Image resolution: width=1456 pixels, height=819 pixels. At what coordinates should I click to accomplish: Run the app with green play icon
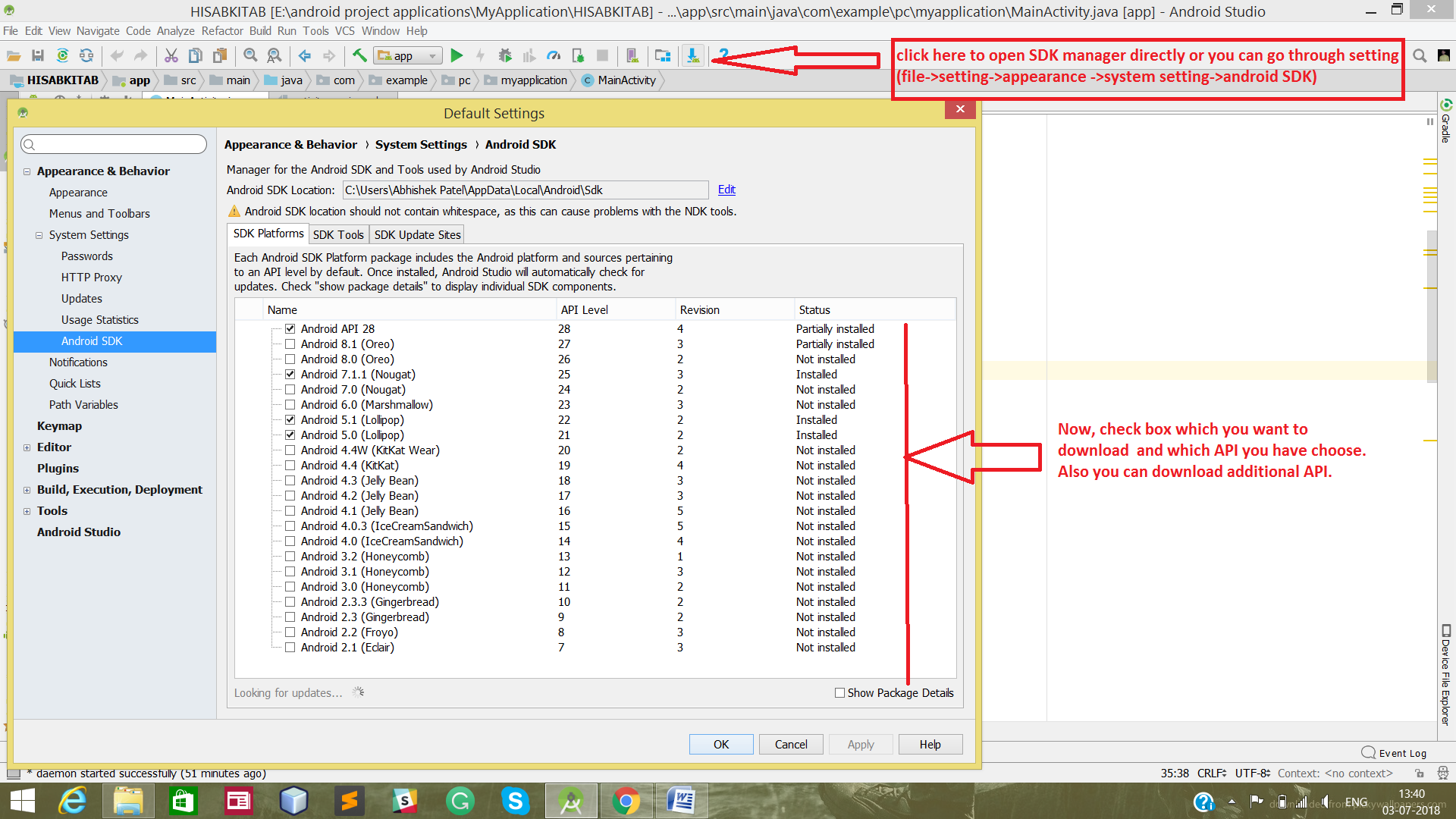[x=457, y=55]
